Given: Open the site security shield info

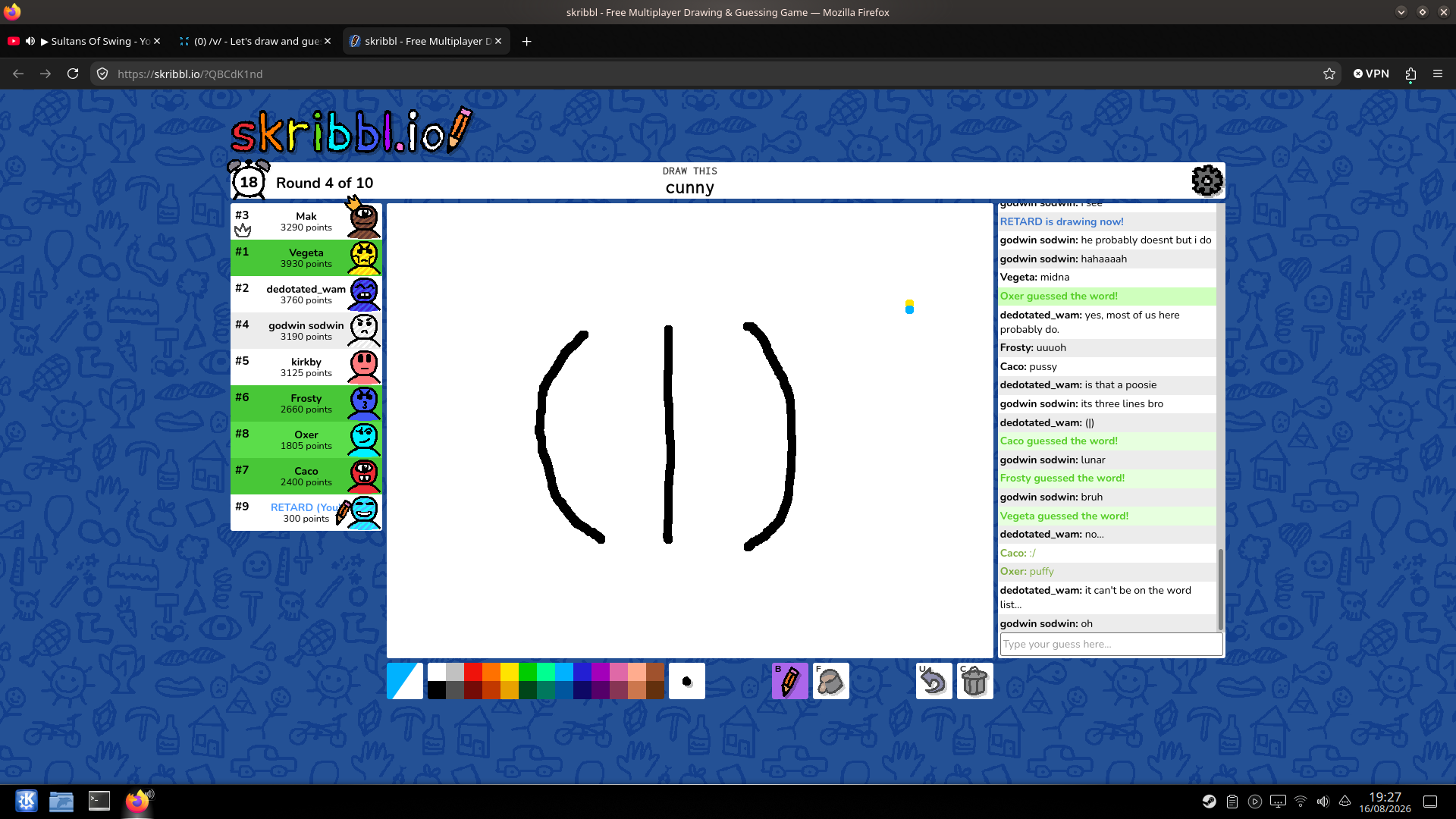Looking at the screenshot, I should tap(102, 74).
